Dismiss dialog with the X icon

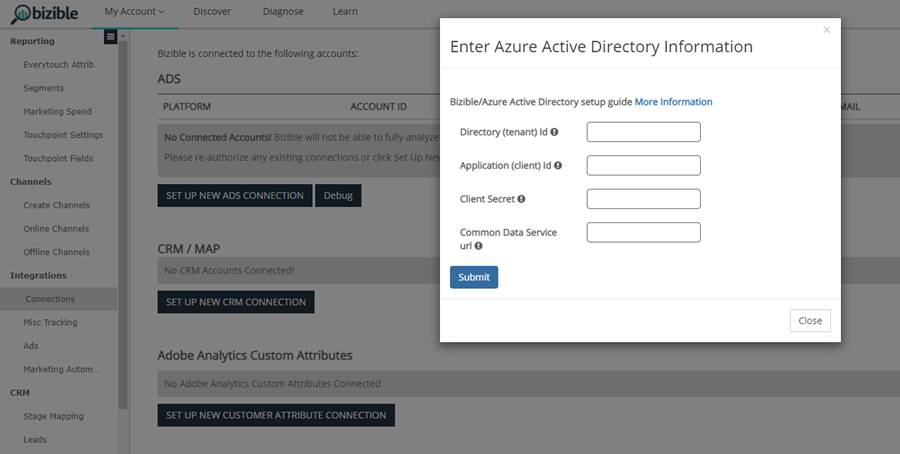[x=827, y=30]
